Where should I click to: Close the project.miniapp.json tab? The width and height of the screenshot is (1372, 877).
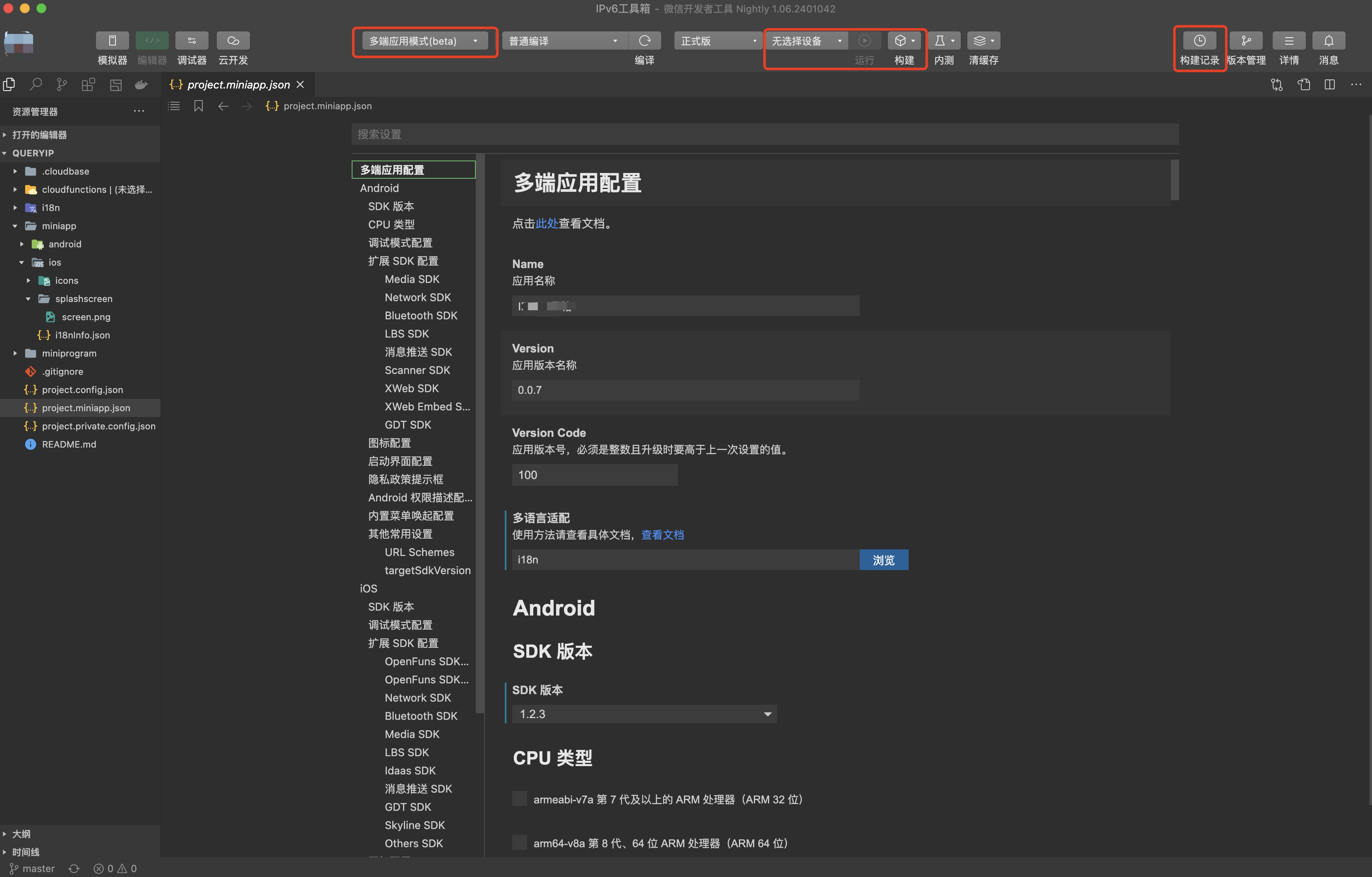click(300, 84)
